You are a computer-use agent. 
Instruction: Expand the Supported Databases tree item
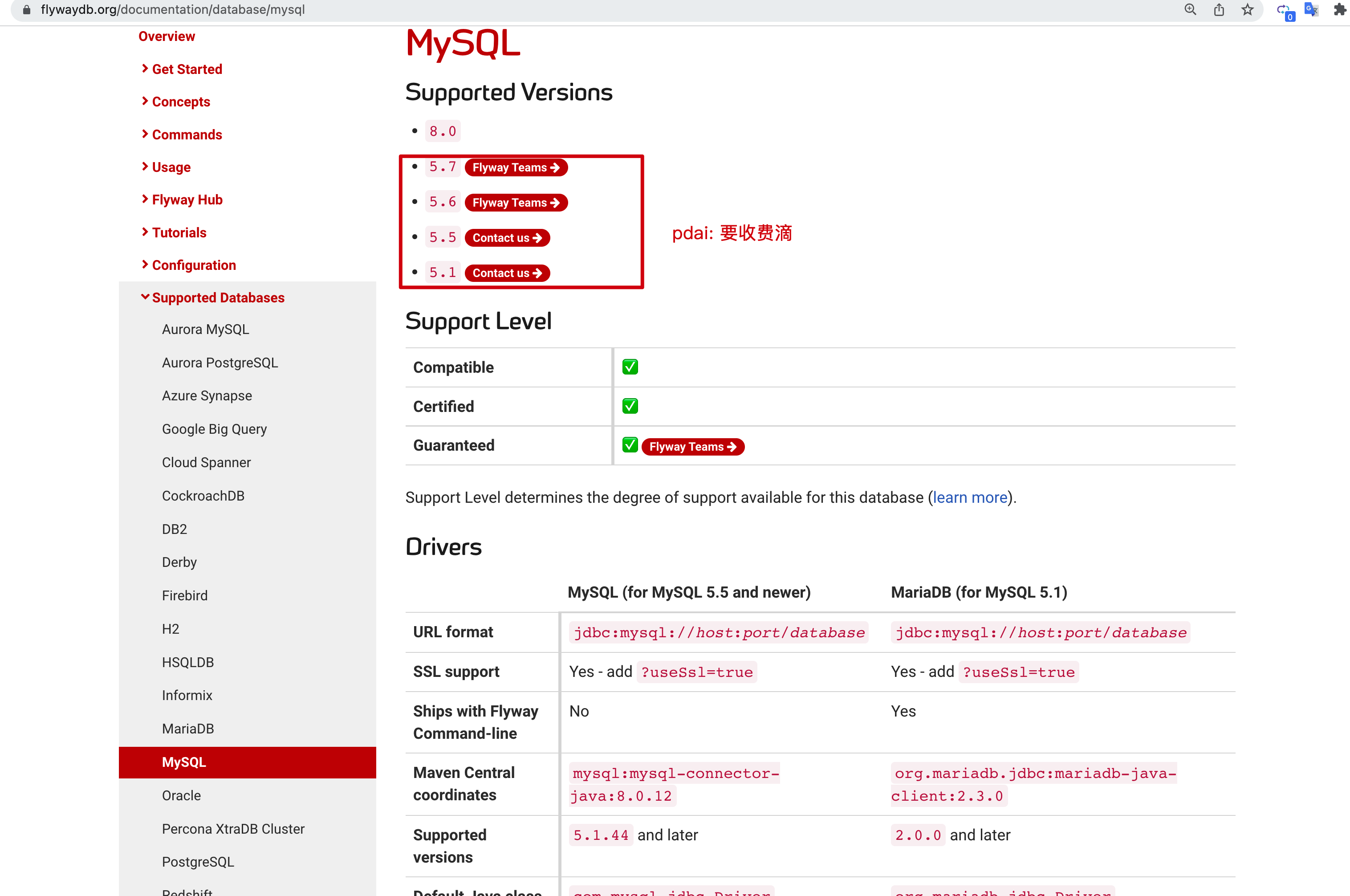click(218, 297)
